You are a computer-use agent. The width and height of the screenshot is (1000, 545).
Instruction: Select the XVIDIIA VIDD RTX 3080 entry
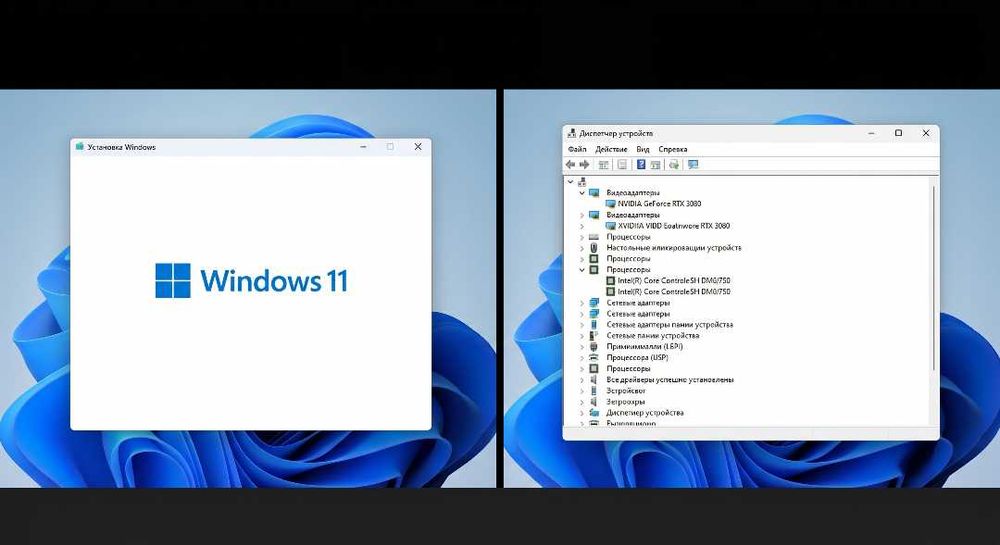coord(673,226)
